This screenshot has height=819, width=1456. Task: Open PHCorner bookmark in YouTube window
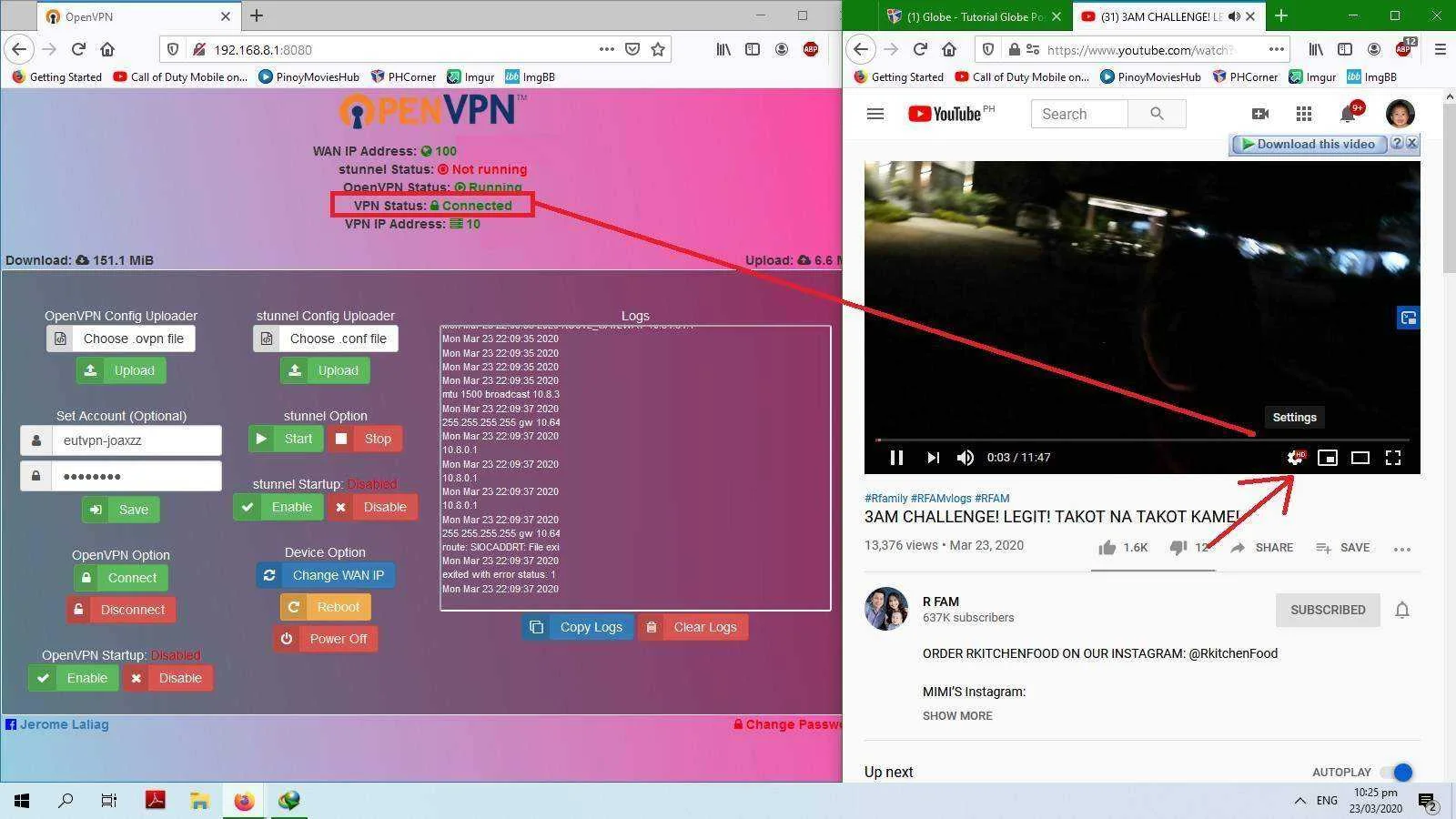(x=1245, y=77)
